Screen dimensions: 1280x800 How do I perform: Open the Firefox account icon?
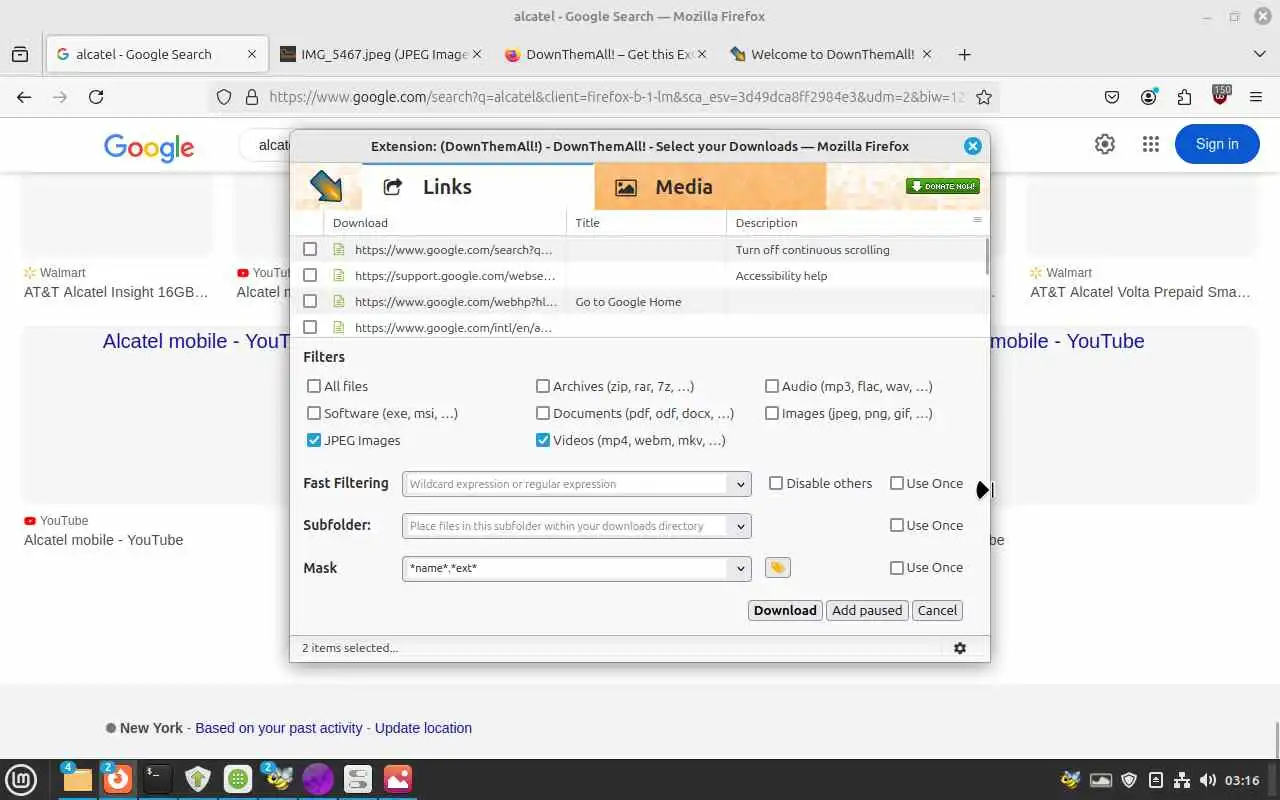[1148, 97]
